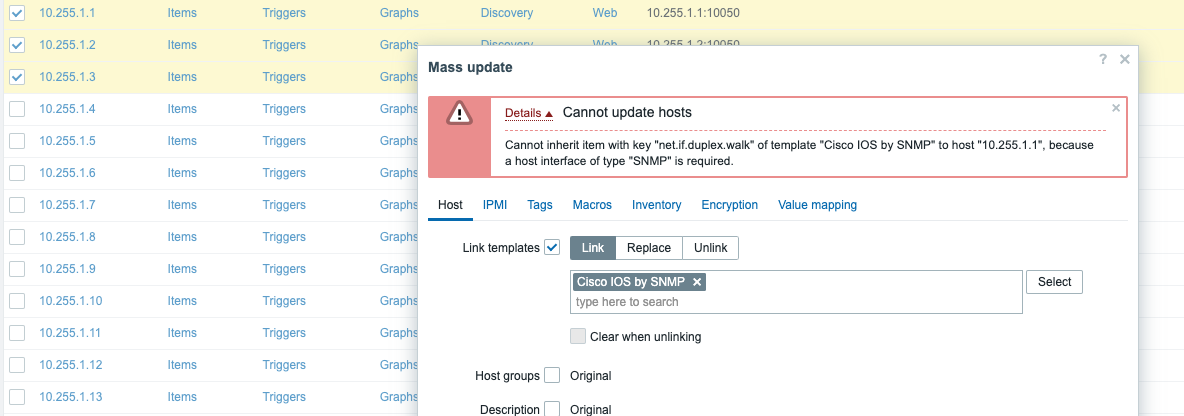Select host 10.255.1.12 checkbox
The width and height of the screenshot is (1184, 416).
[17, 365]
